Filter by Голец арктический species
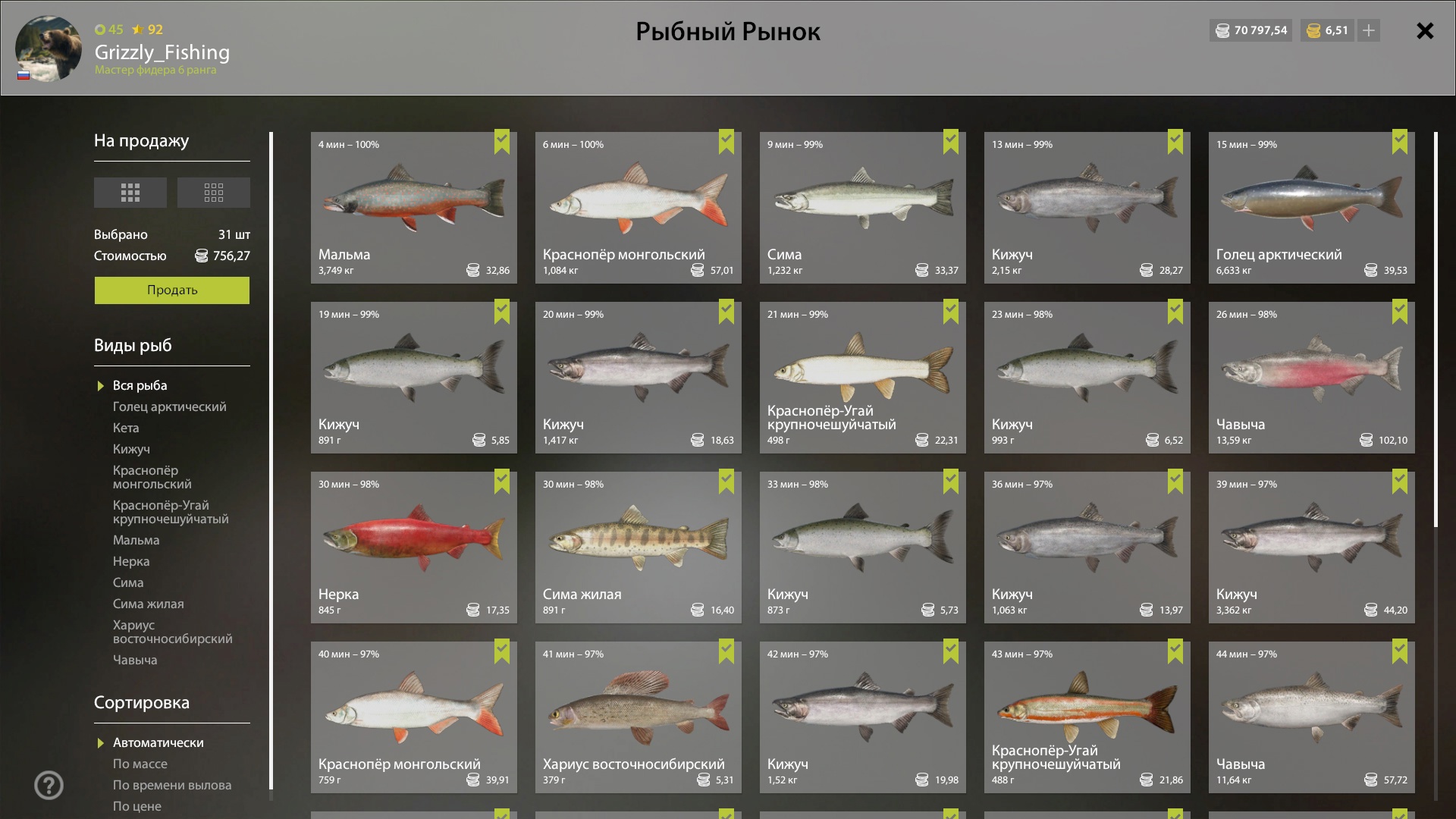Viewport: 1456px width, 819px height. (169, 406)
